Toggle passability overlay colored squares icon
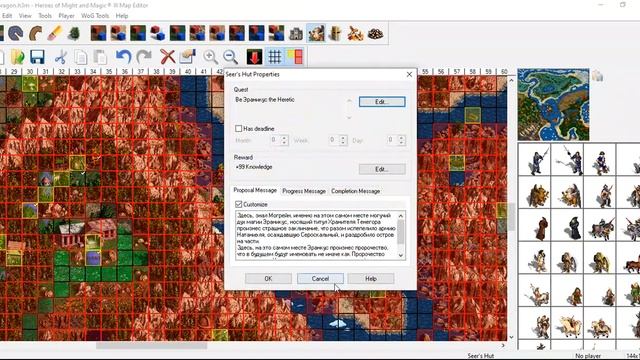Image resolution: width=640 pixels, height=360 pixels. (x=295, y=57)
